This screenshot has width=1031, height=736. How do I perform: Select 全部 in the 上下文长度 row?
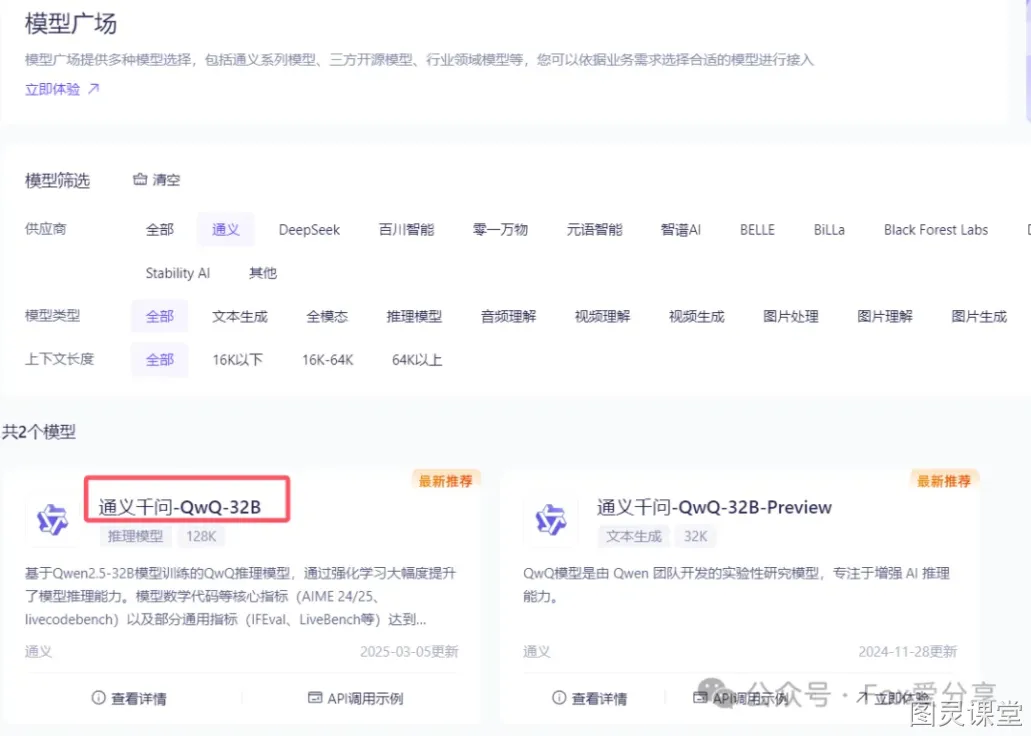point(160,360)
